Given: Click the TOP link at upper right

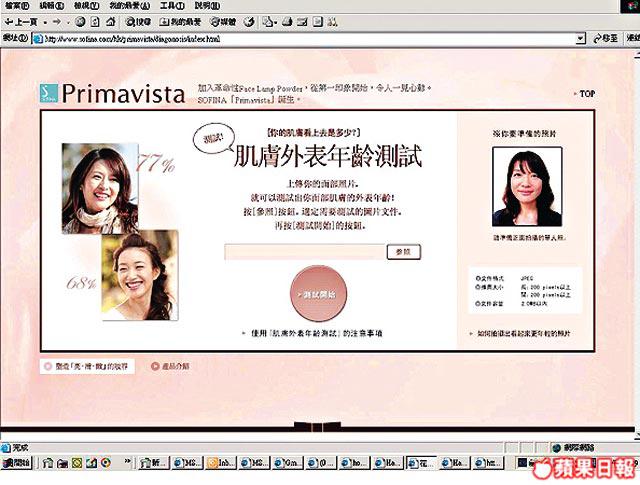Looking at the screenshot, I should [586, 94].
